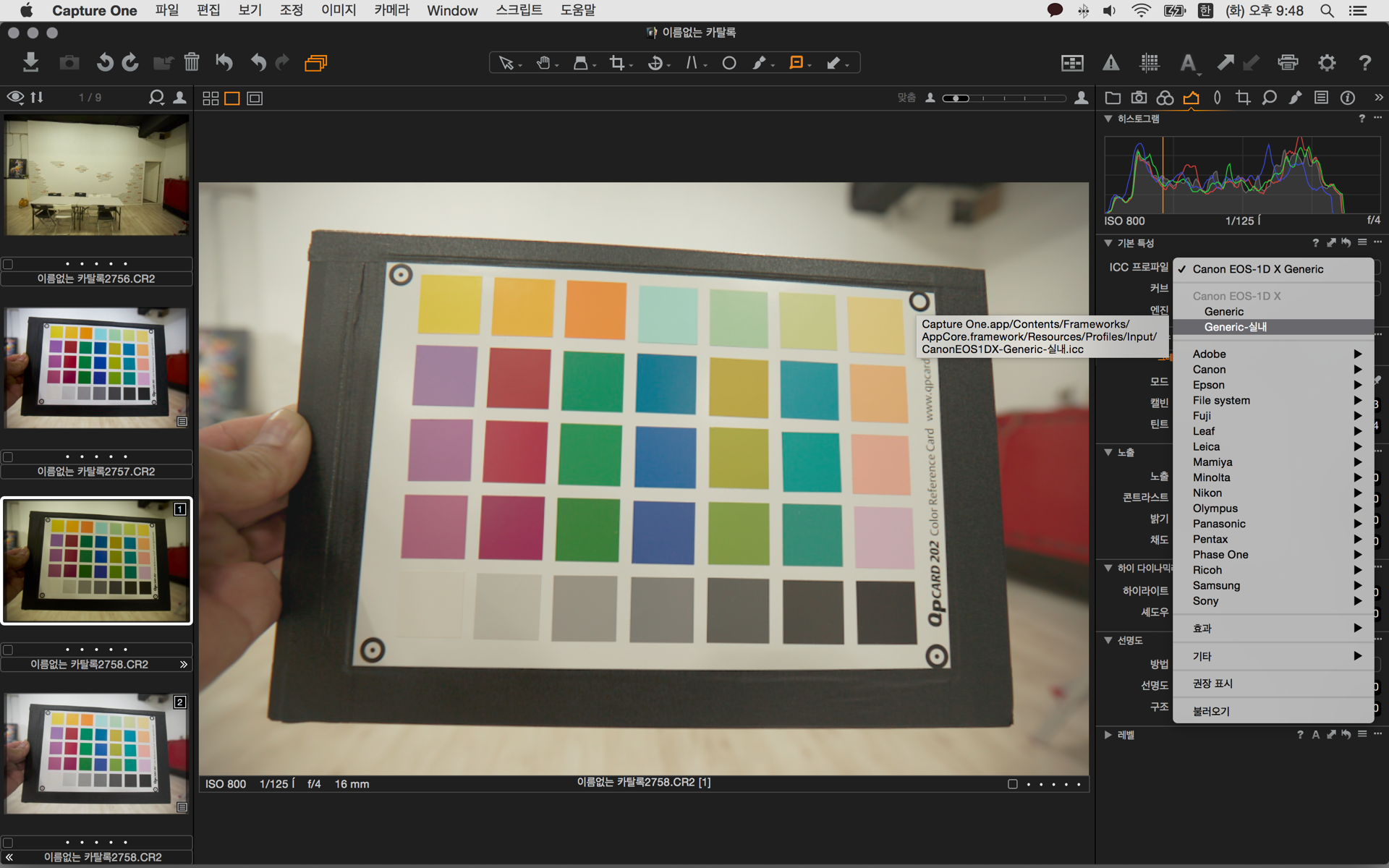
Task: Switch to the Lens correction tool tab
Action: [x=1218, y=98]
